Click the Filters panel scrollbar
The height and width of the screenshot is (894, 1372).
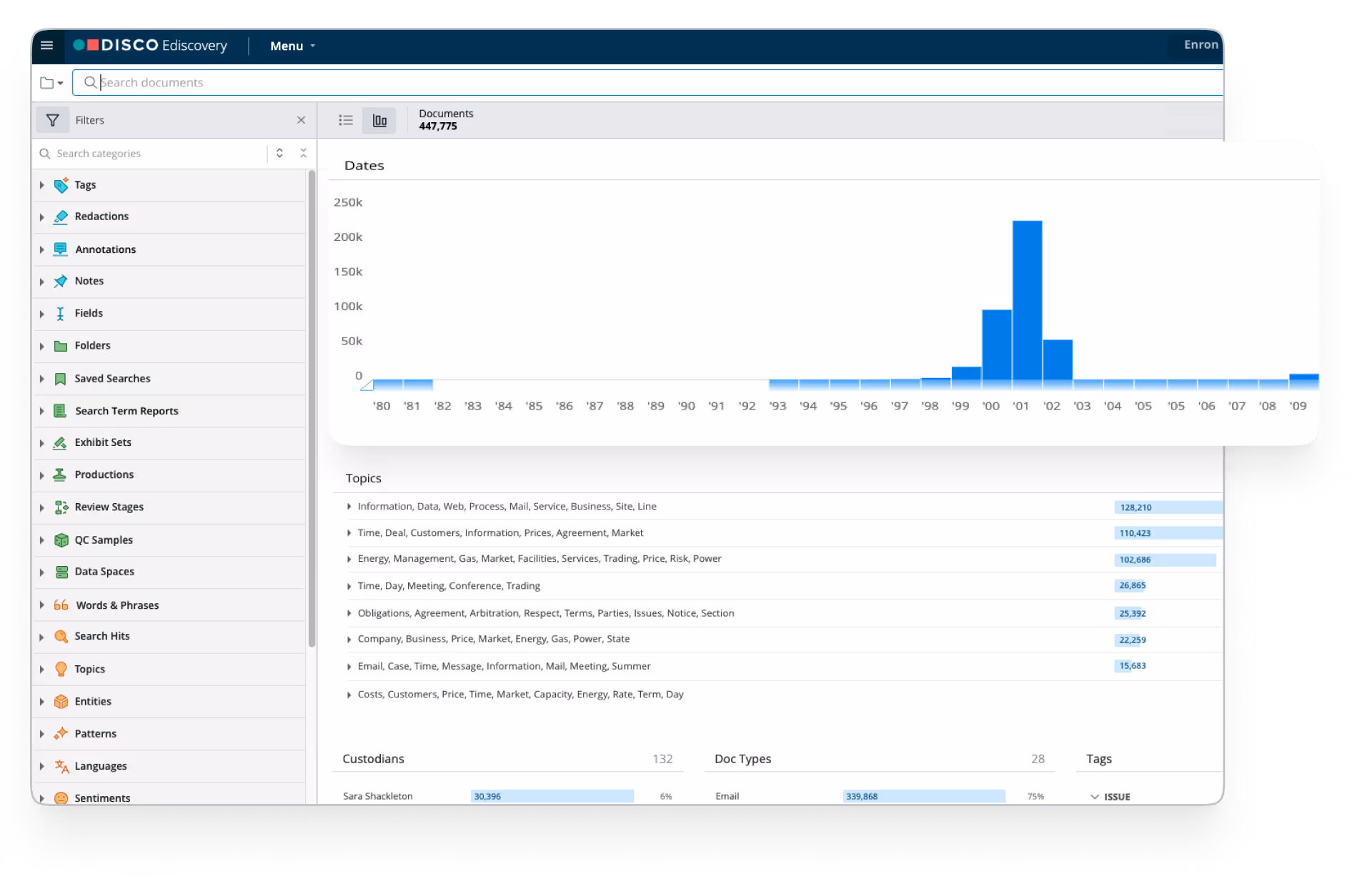coord(312,407)
